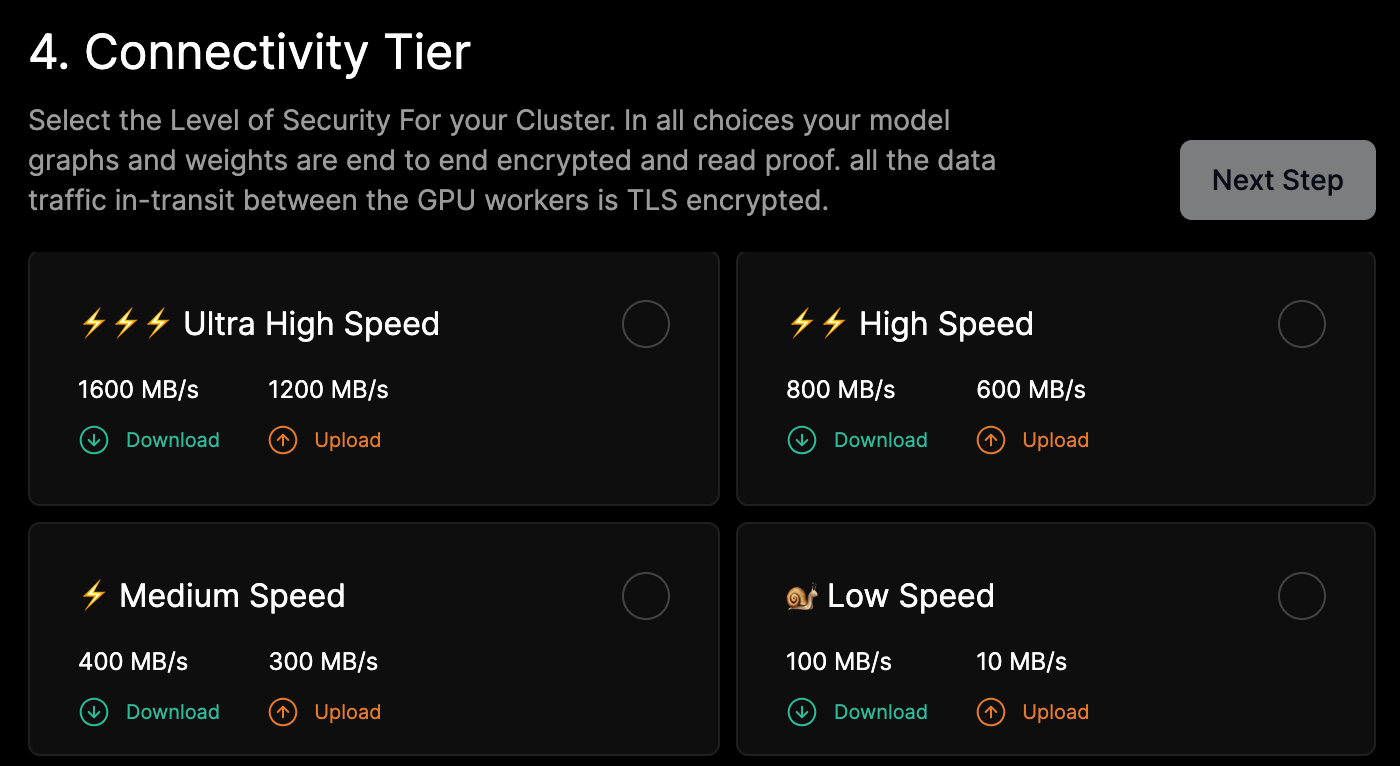Click the Low Speed upload arrow icon
1400x766 pixels.
tap(991, 712)
